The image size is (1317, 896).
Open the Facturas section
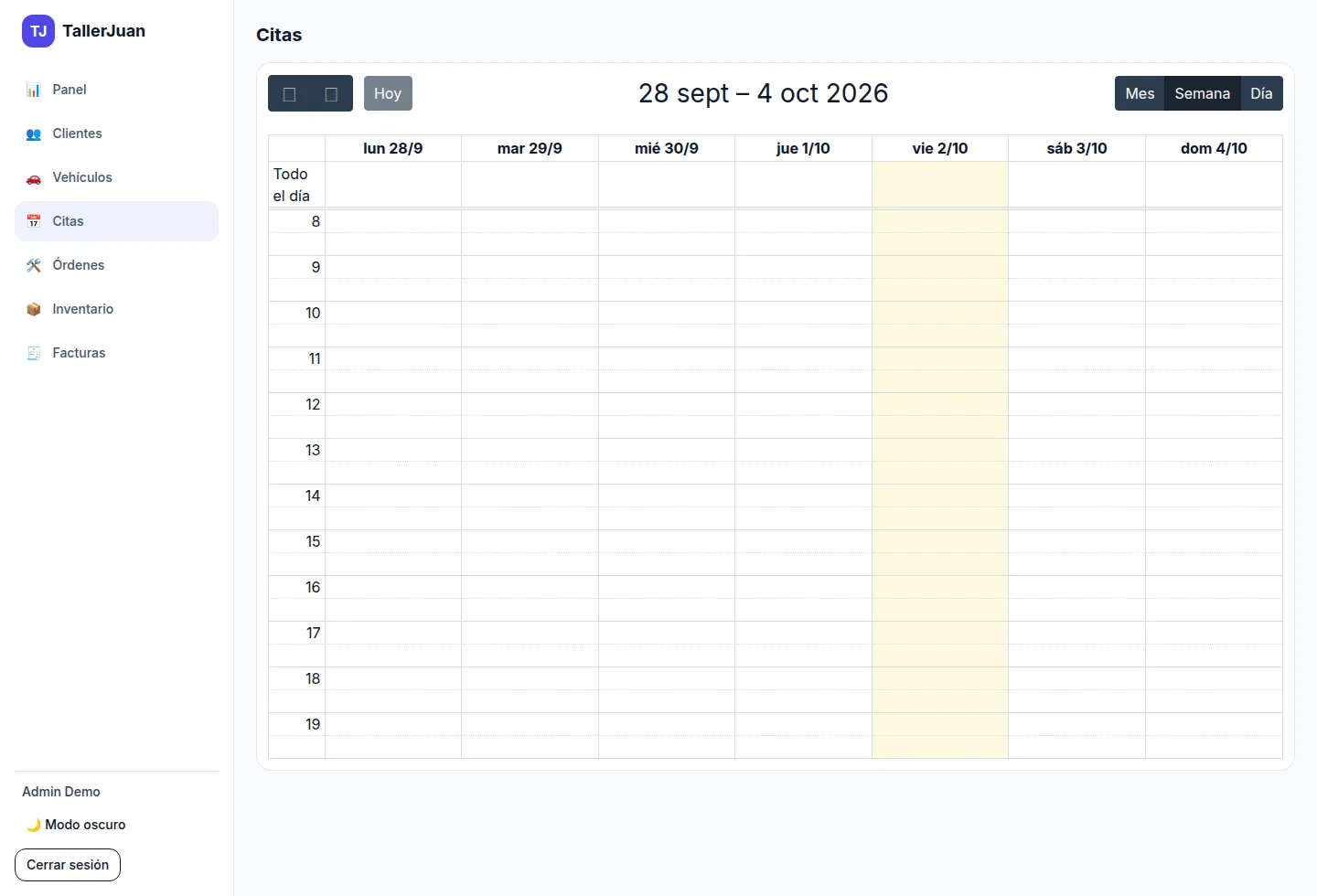pyautogui.click(x=116, y=353)
